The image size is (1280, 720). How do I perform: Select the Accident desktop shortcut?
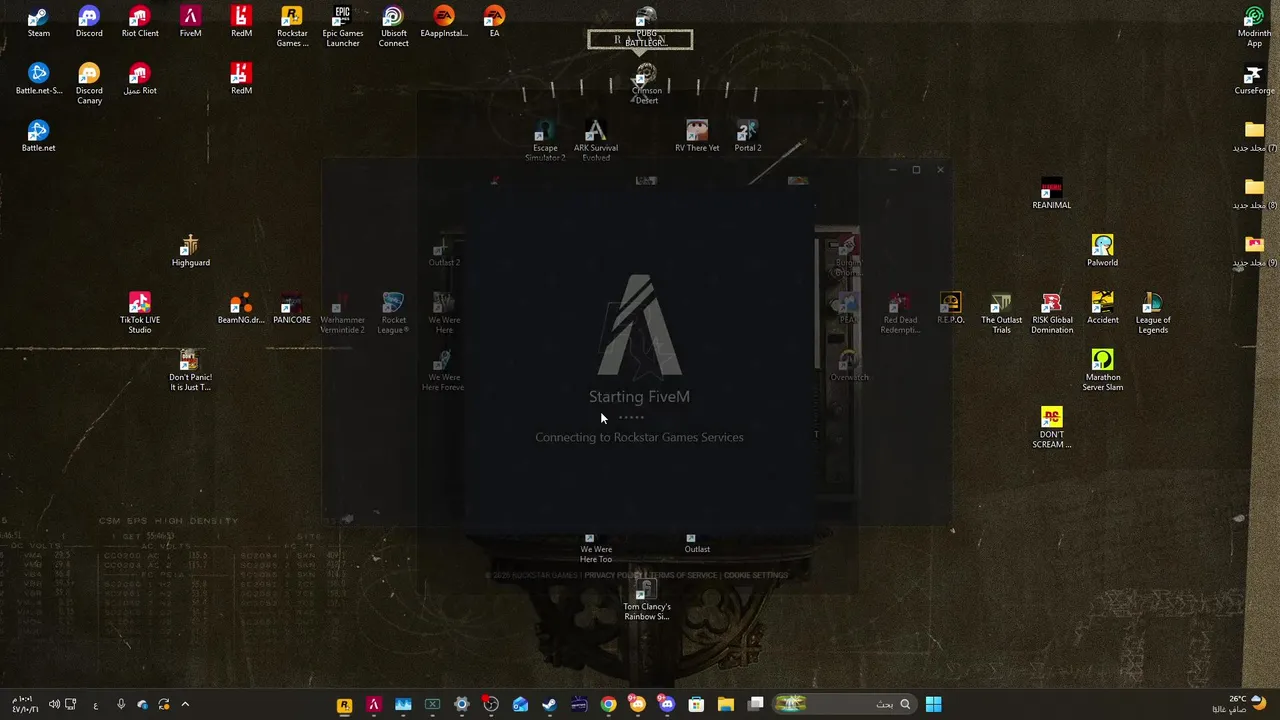[x=1102, y=309]
